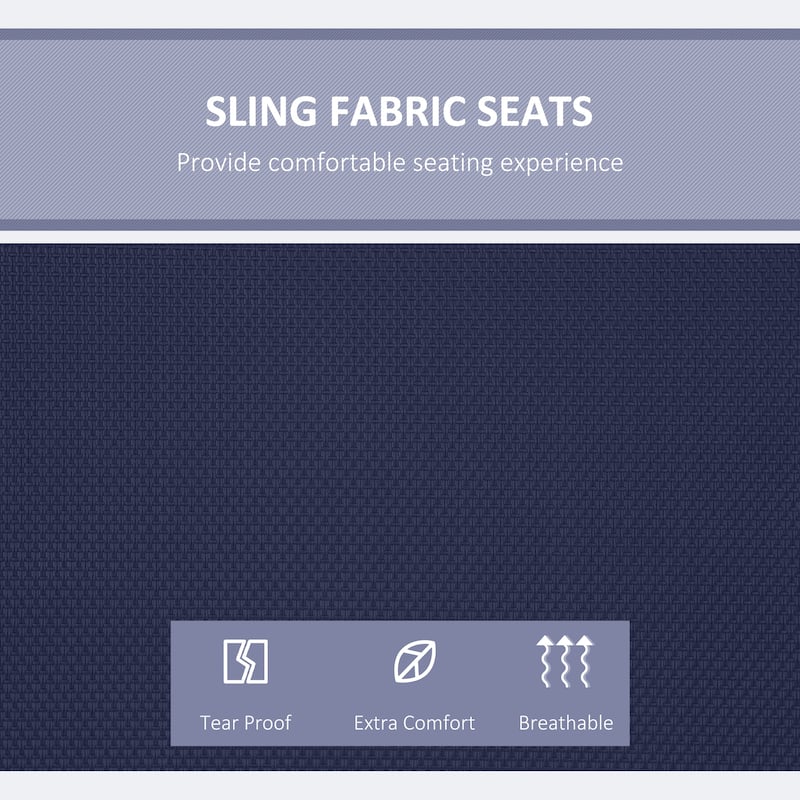
Task: Click the word "SEATS" in the heading
Action: pos(535,111)
